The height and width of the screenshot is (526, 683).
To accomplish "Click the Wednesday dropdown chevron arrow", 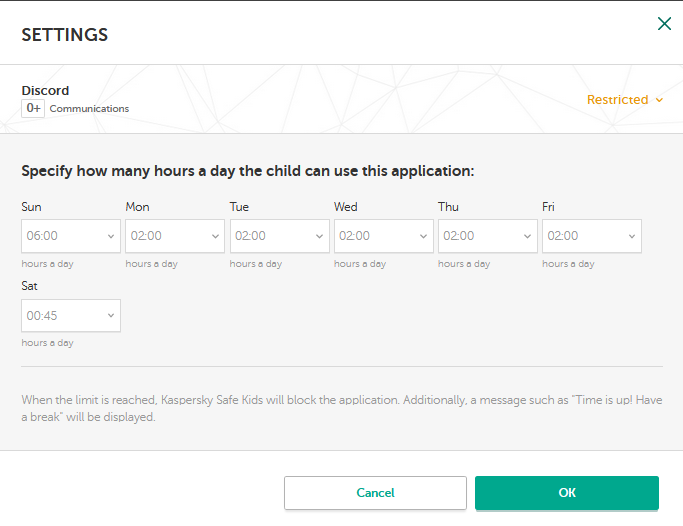I will tap(423, 237).
